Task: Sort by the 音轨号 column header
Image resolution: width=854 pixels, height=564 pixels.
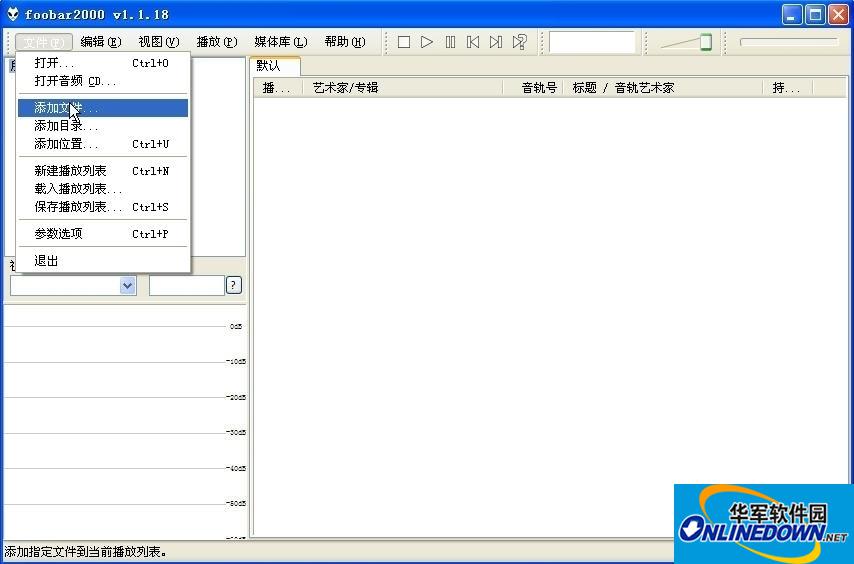Action: point(533,88)
